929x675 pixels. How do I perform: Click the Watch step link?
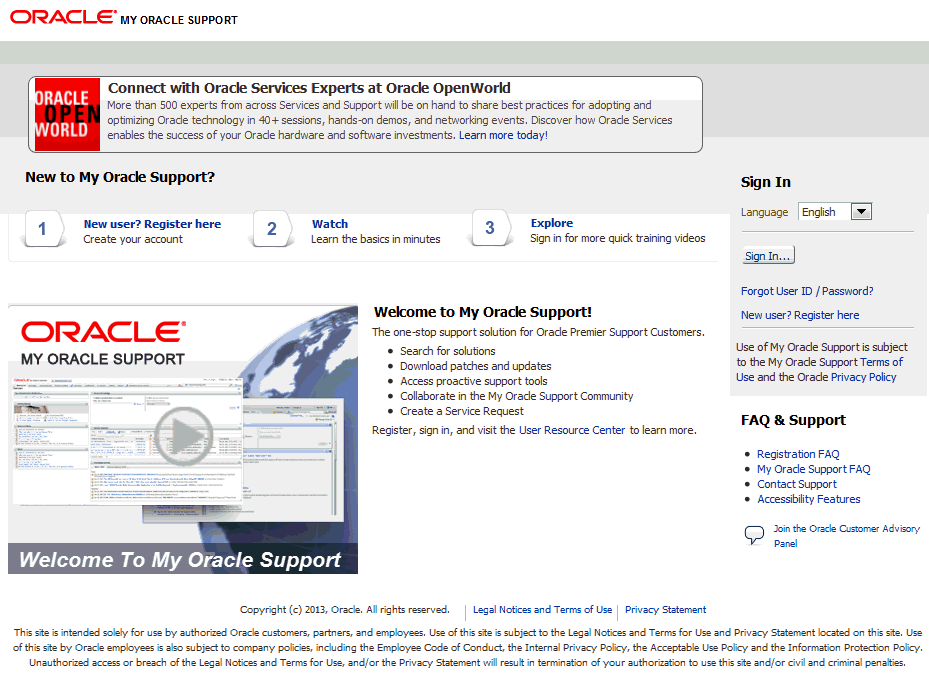[x=330, y=224]
